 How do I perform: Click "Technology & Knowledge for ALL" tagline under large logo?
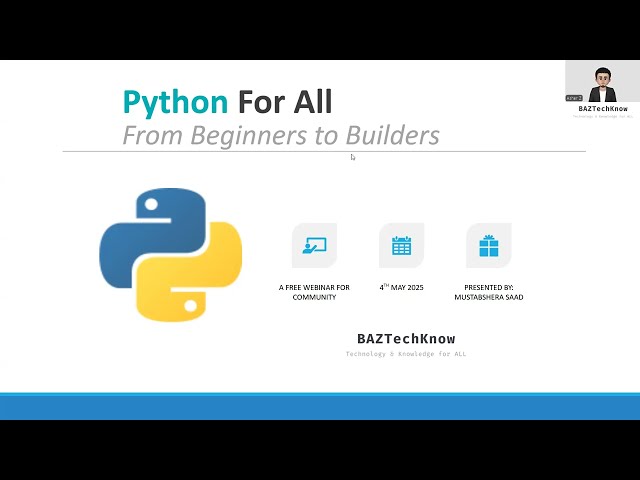[x=406, y=354]
